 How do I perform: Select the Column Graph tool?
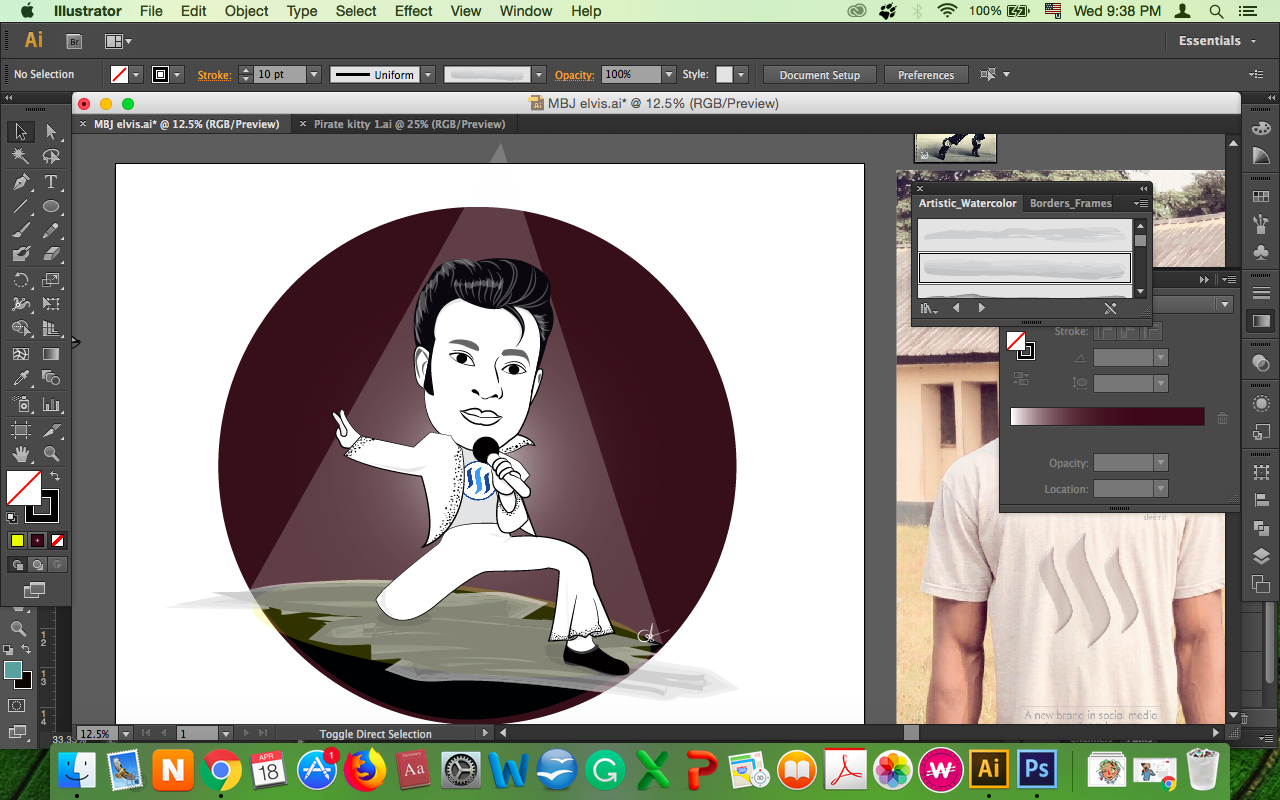pos(51,405)
